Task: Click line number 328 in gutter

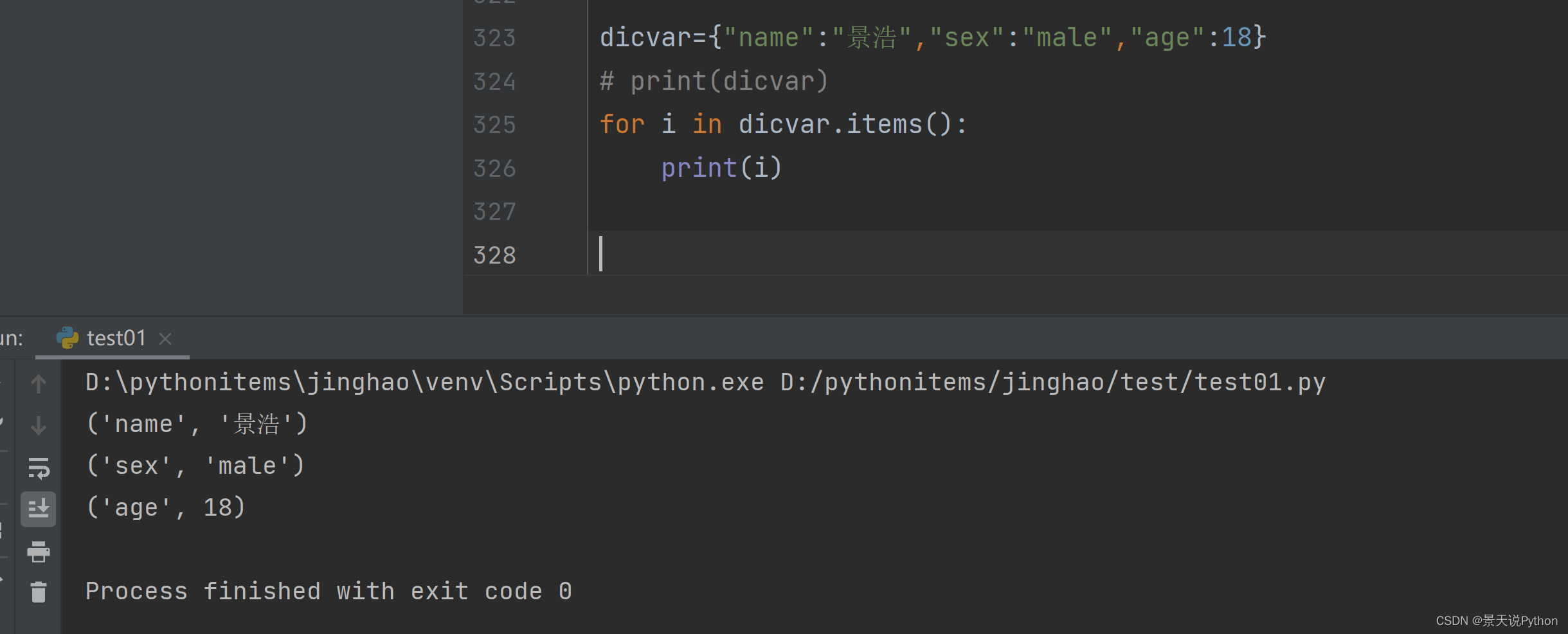Action: click(x=494, y=255)
